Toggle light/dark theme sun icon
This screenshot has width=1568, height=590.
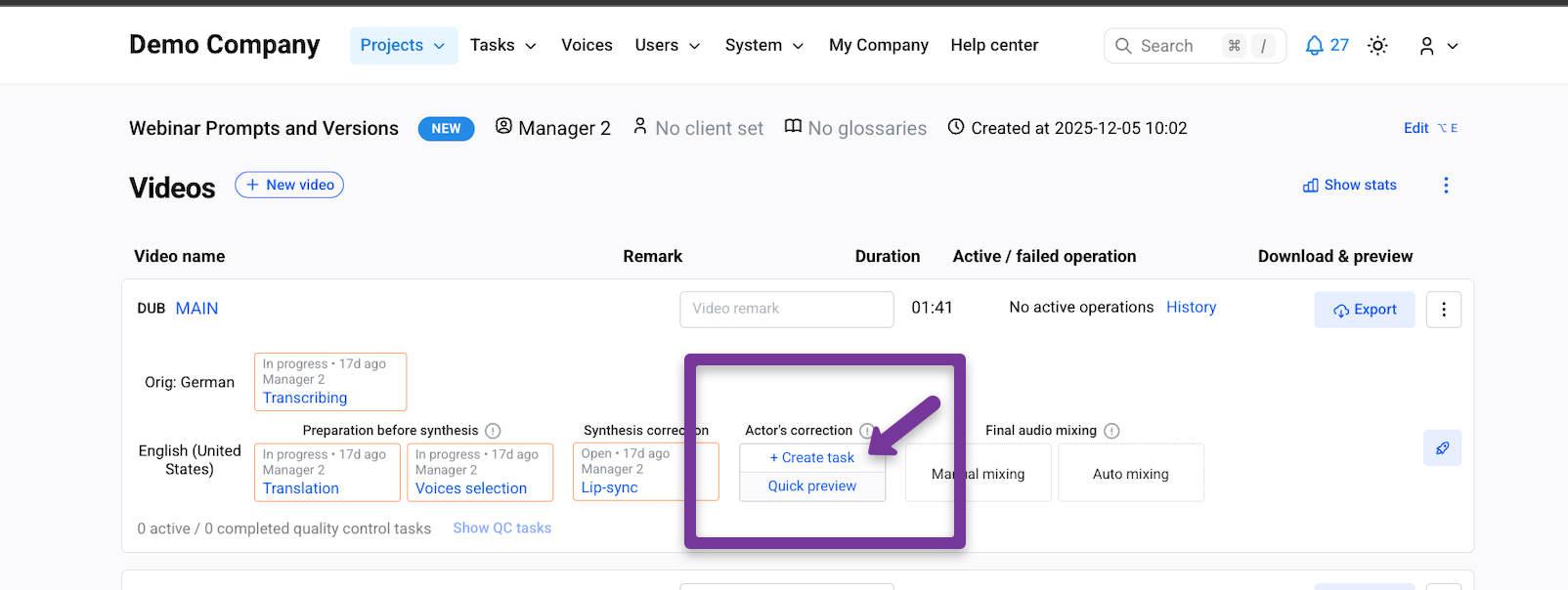(1377, 45)
